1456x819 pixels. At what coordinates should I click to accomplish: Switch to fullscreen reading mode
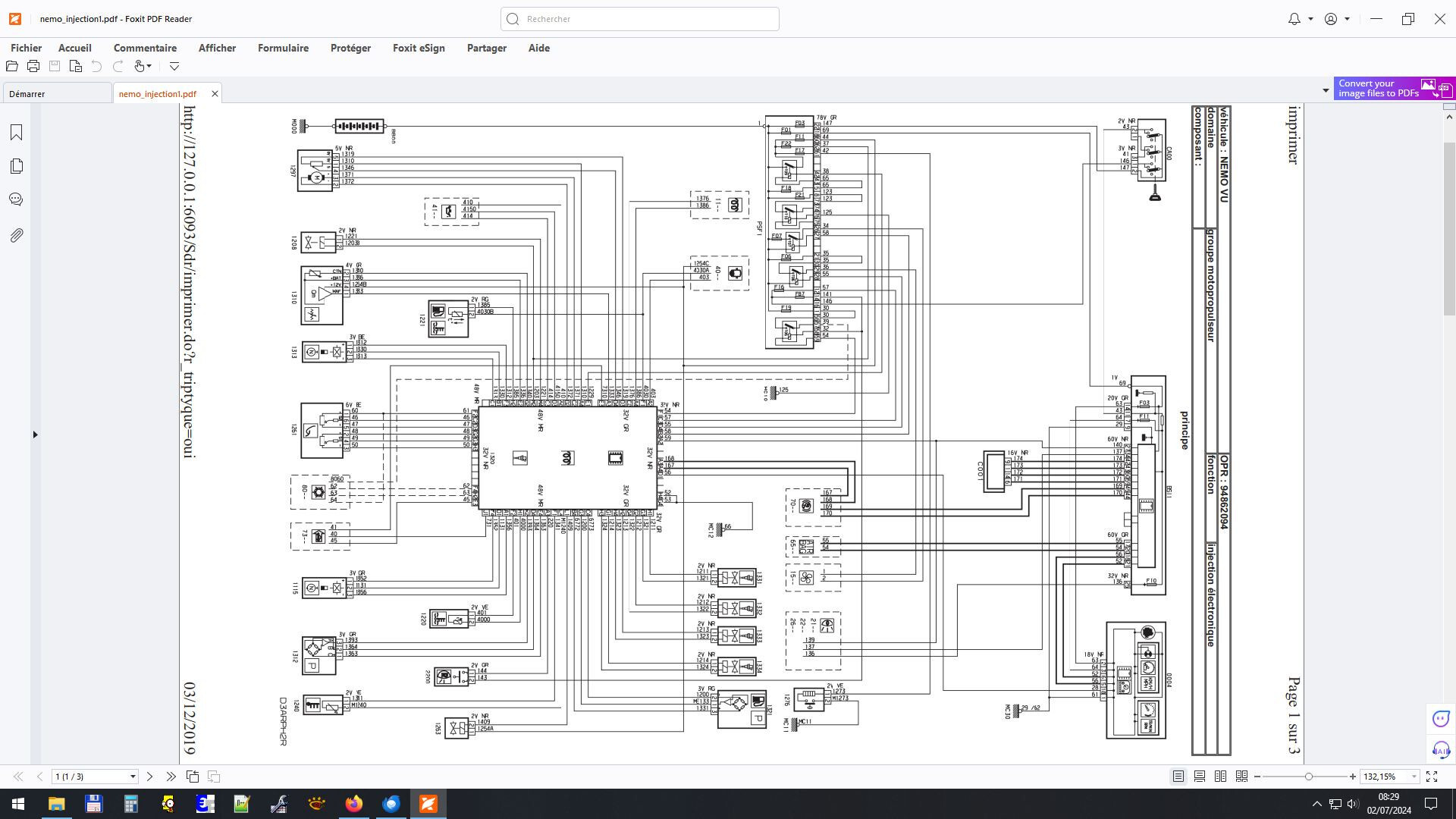click(1432, 777)
